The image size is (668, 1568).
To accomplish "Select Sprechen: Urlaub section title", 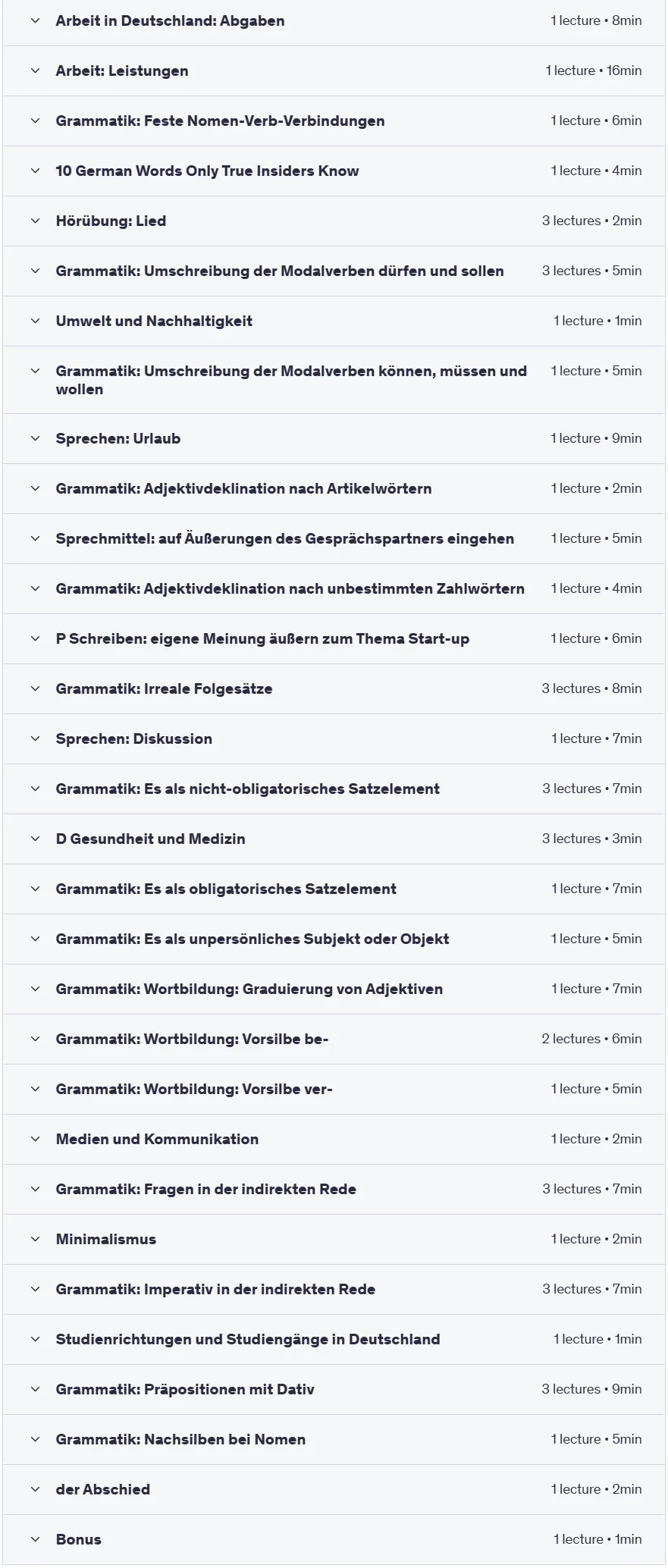I will coord(118,439).
